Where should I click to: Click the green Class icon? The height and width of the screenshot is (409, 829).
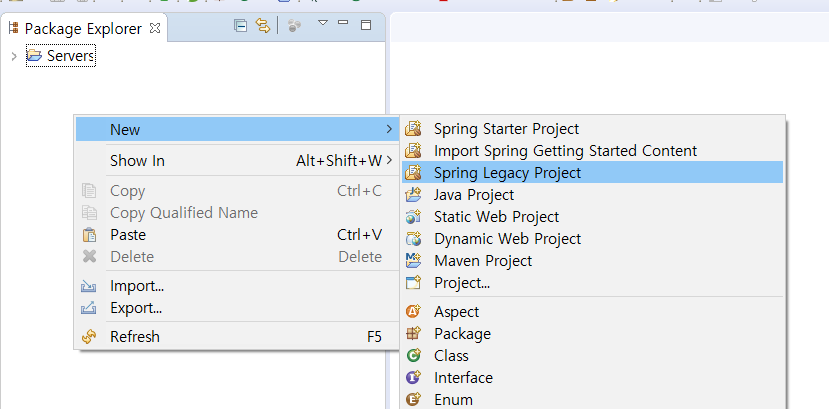[x=413, y=356]
